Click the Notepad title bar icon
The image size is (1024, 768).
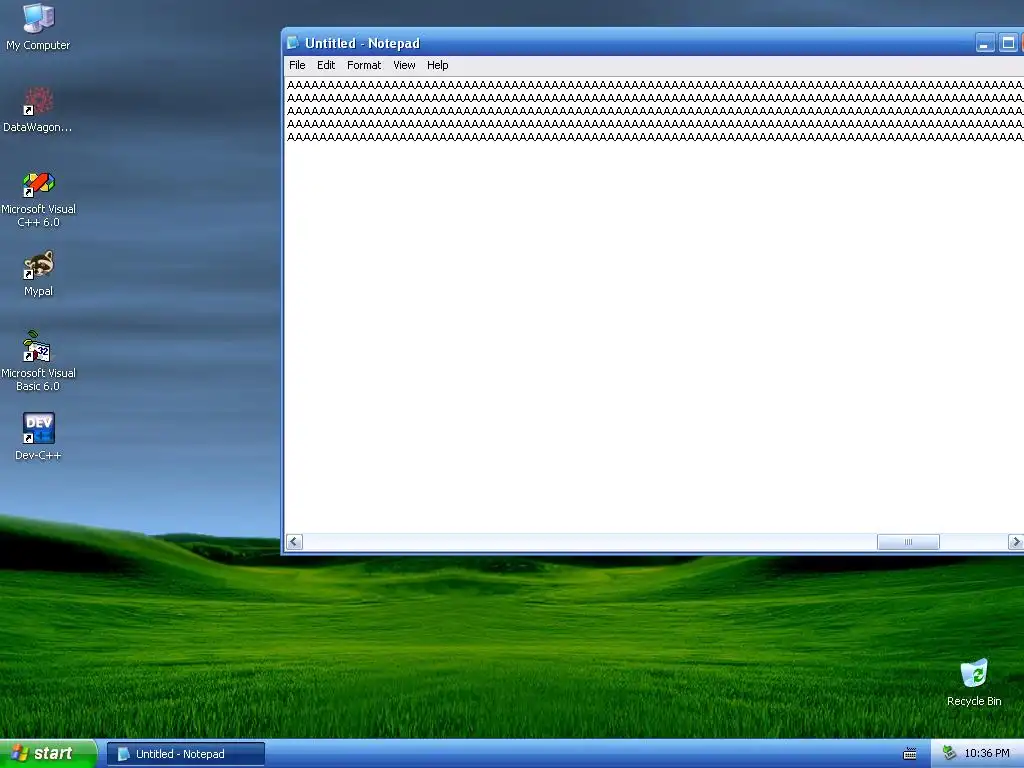point(293,43)
